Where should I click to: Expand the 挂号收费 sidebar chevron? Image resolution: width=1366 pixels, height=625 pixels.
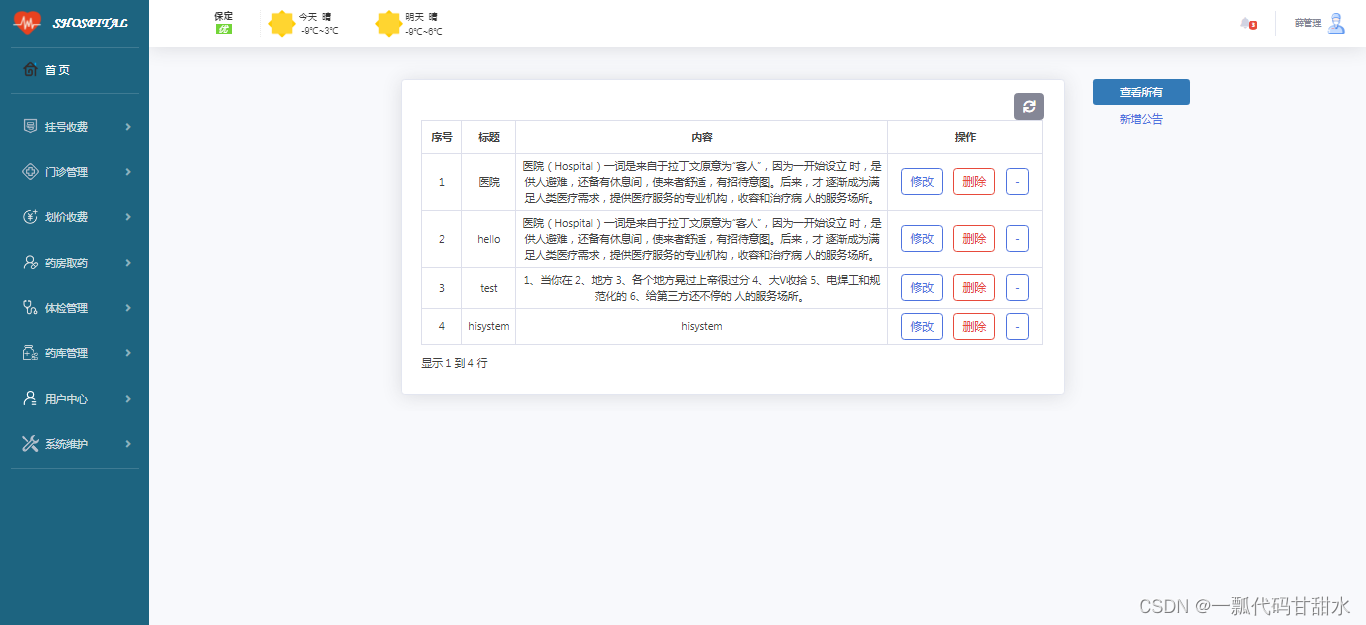coord(128,126)
